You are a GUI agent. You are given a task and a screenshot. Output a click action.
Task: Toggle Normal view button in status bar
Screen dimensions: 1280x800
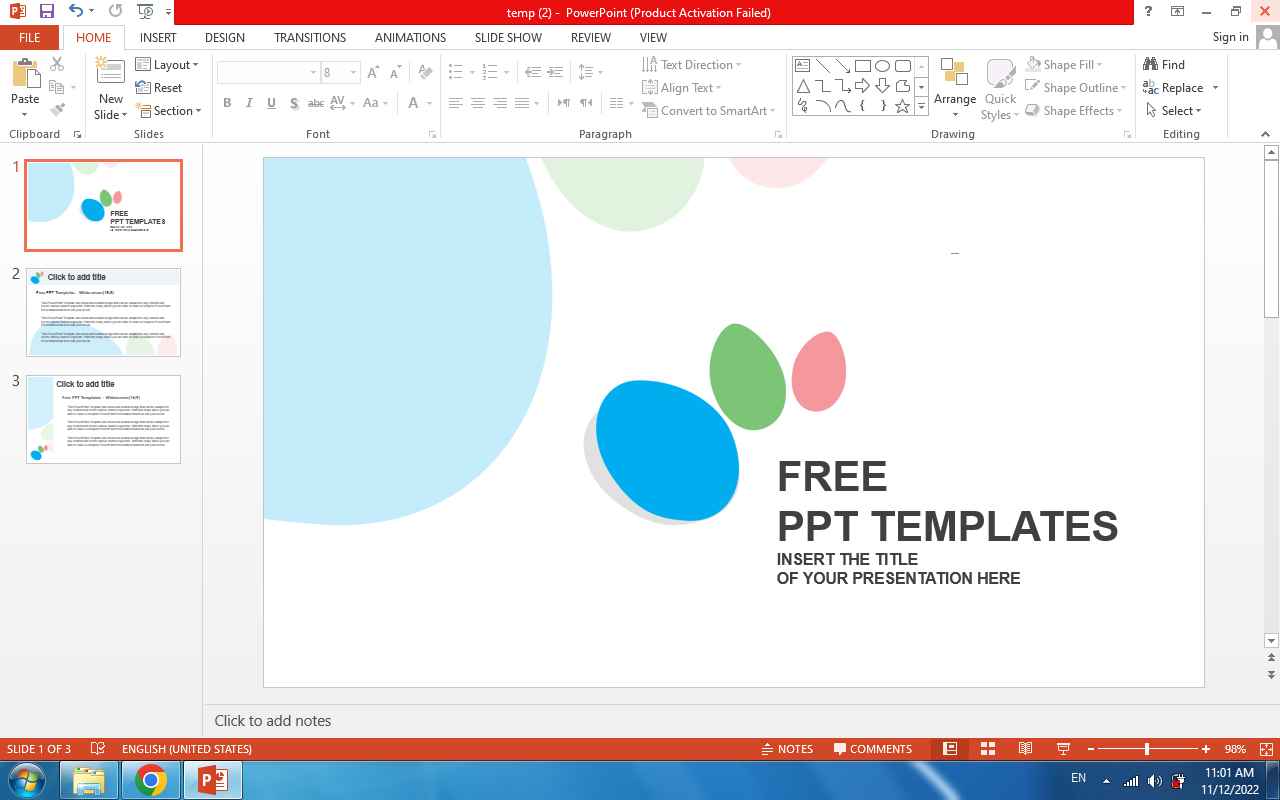coord(950,749)
